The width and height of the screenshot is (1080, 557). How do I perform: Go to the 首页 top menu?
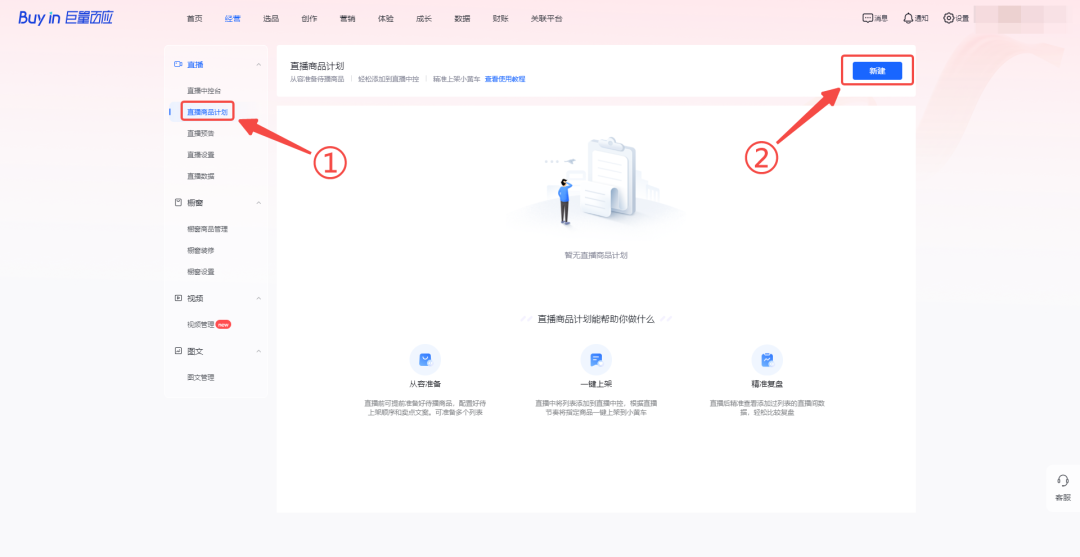[194, 19]
